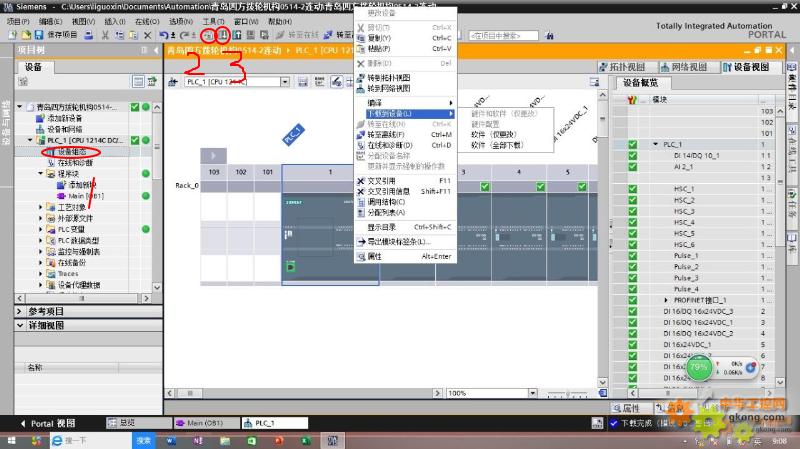
Task: Open the 项目(P) menu
Action: (x=18, y=21)
